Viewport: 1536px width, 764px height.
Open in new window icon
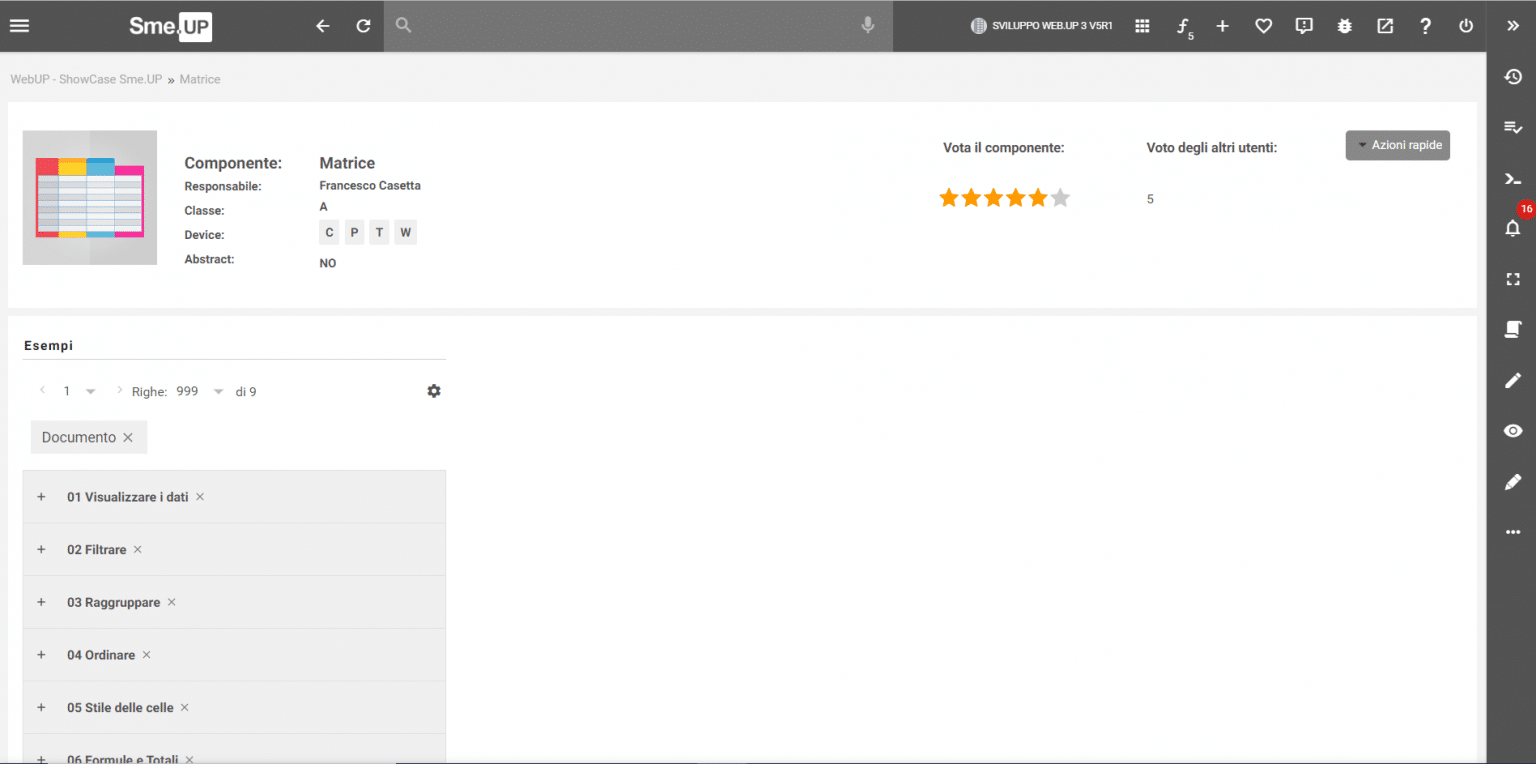tap(1385, 26)
